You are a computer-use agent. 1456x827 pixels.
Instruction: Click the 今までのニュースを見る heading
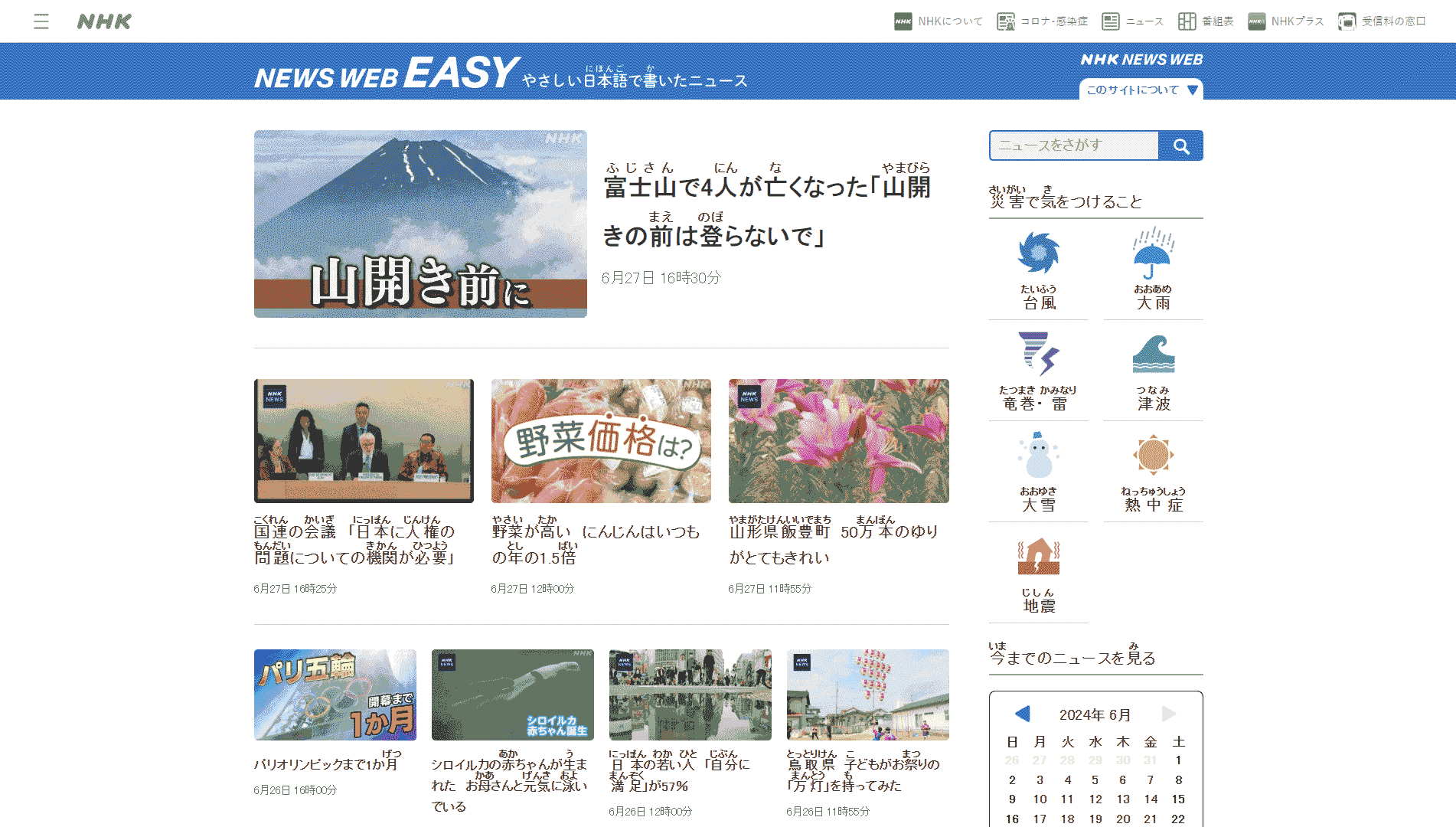coord(1072,654)
